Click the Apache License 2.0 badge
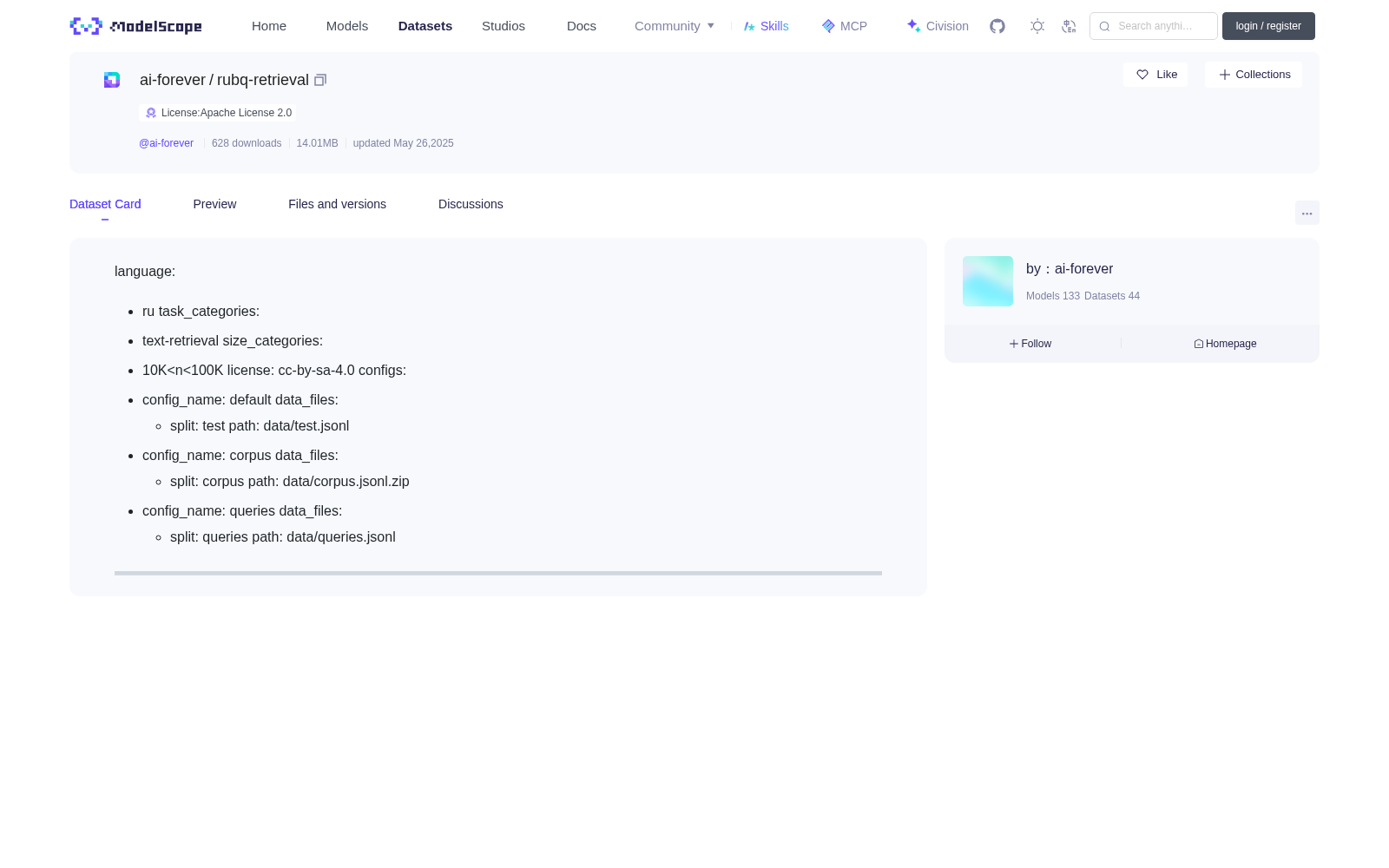Viewport: 1389px width, 868px height. (218, 113)
